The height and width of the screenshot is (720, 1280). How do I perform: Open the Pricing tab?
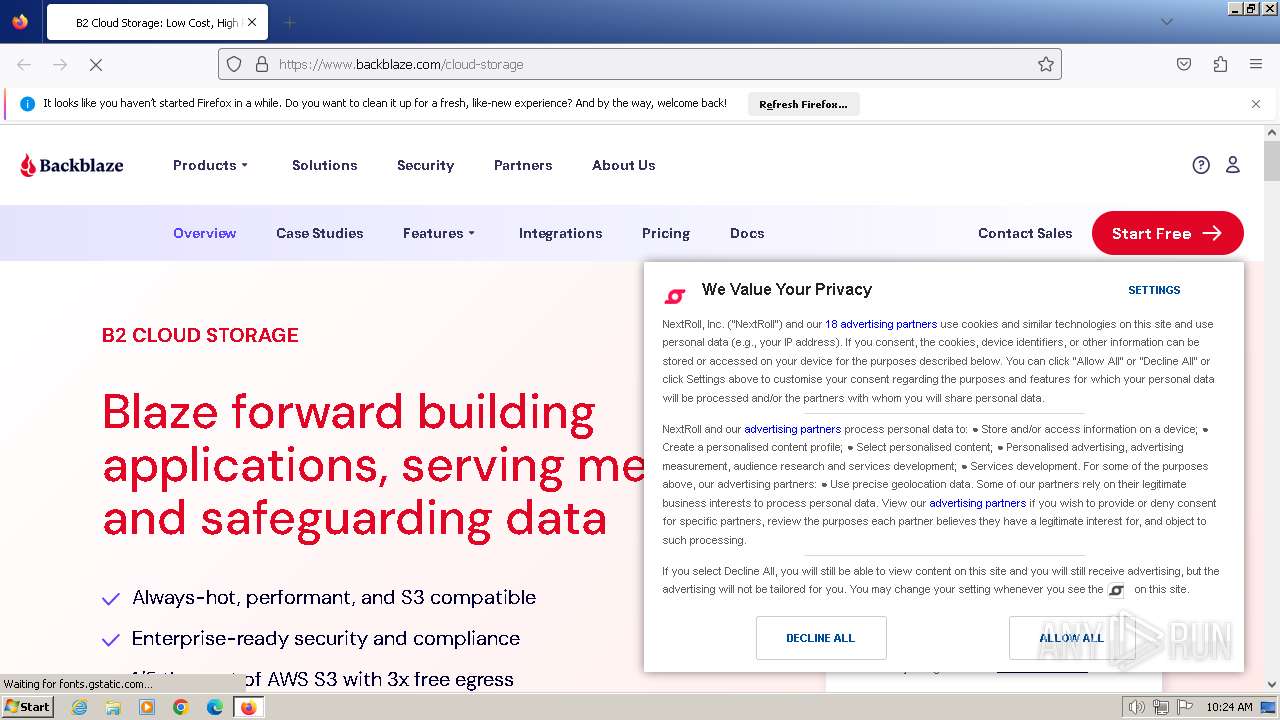point(666,233)
